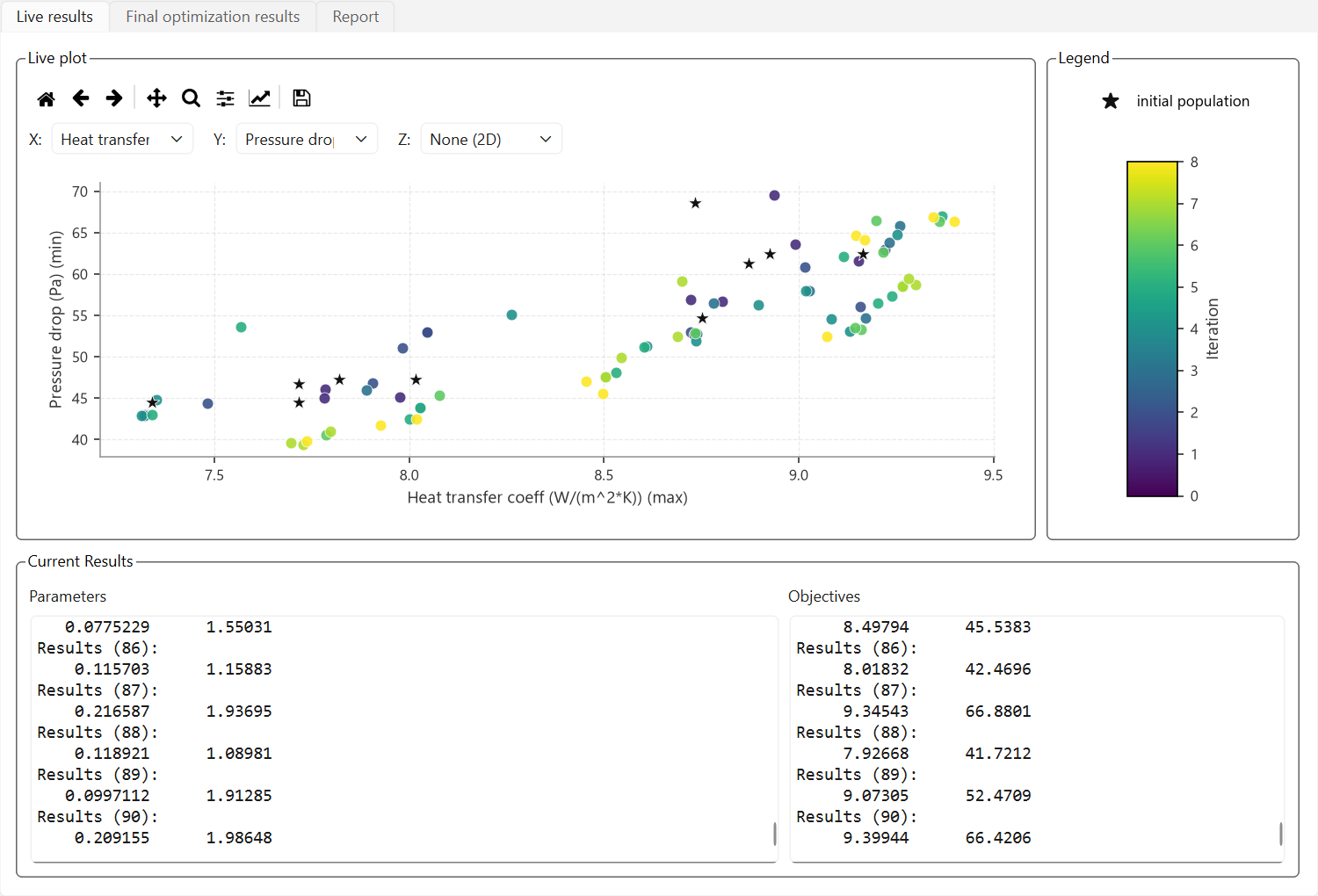Screen dimensions: 1318x896
Task: Click objective value 8.49794
Action: (876, 627)
